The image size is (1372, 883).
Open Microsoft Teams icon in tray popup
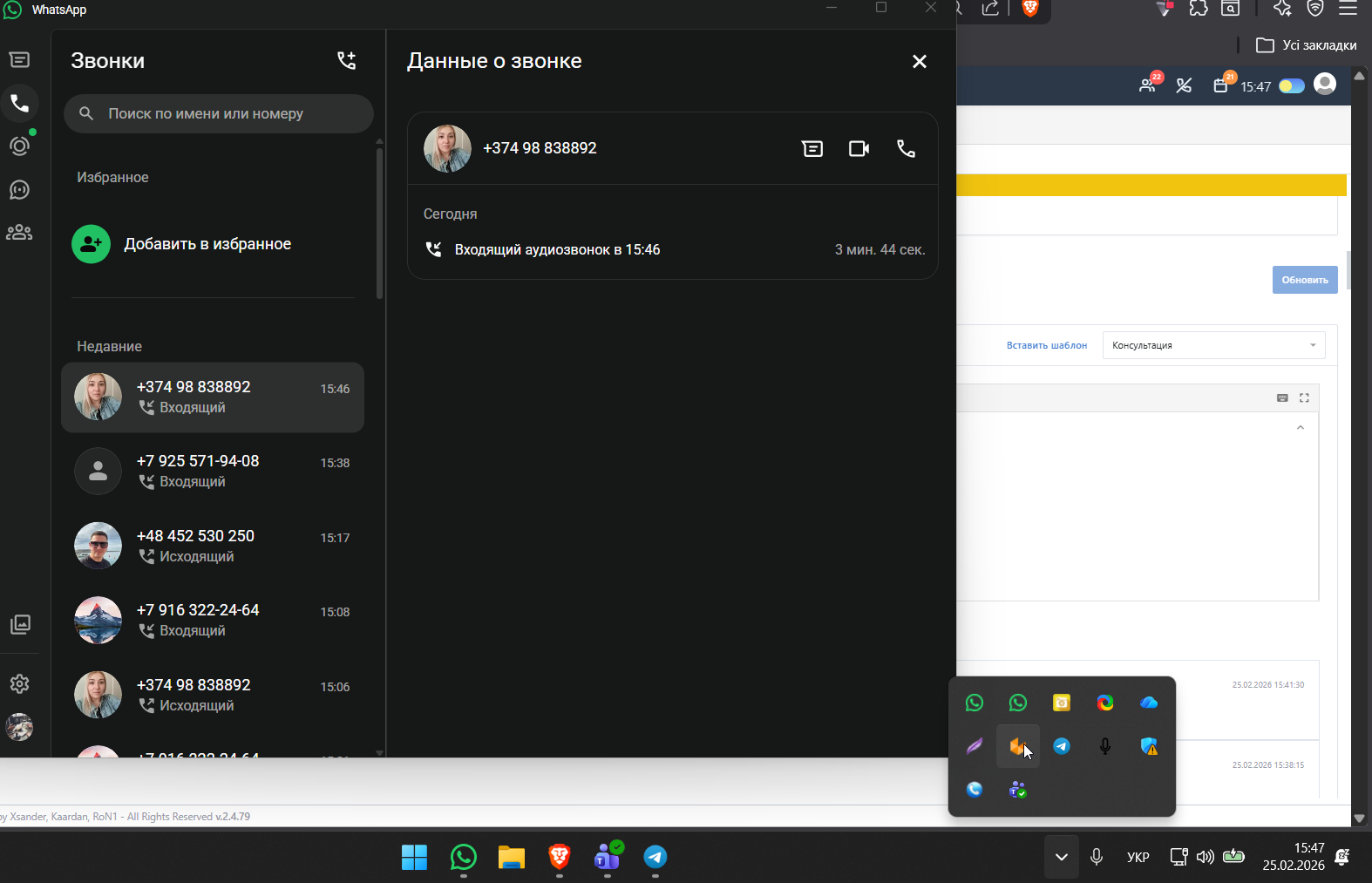[1017, 790]
